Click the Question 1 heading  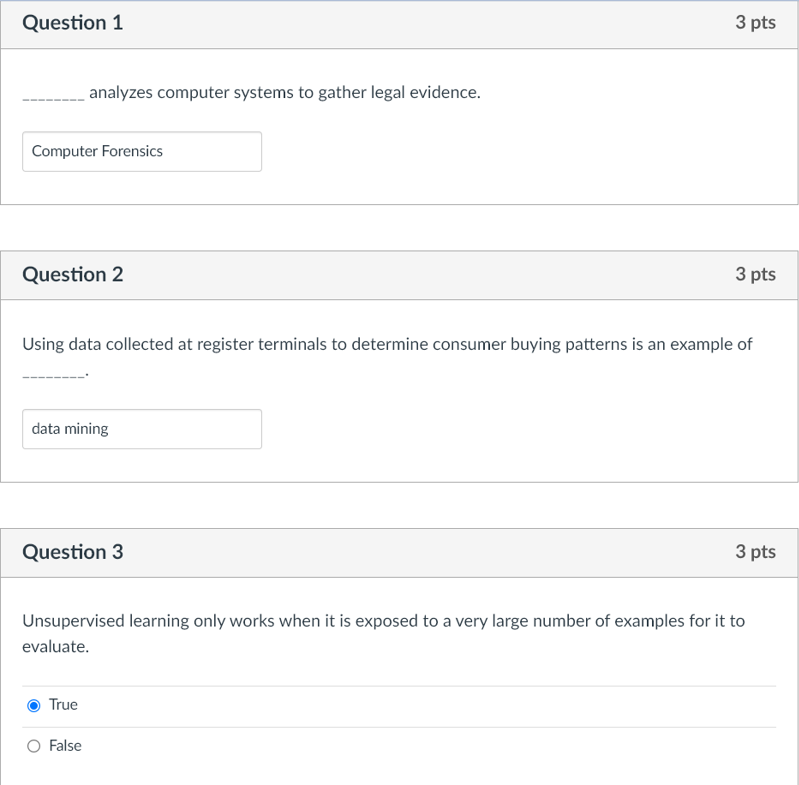tap(72, 23)
